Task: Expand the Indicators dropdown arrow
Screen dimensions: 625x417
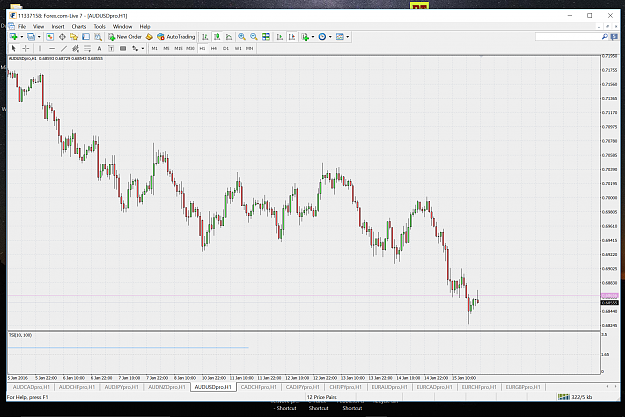Action: tap(313, 37)
